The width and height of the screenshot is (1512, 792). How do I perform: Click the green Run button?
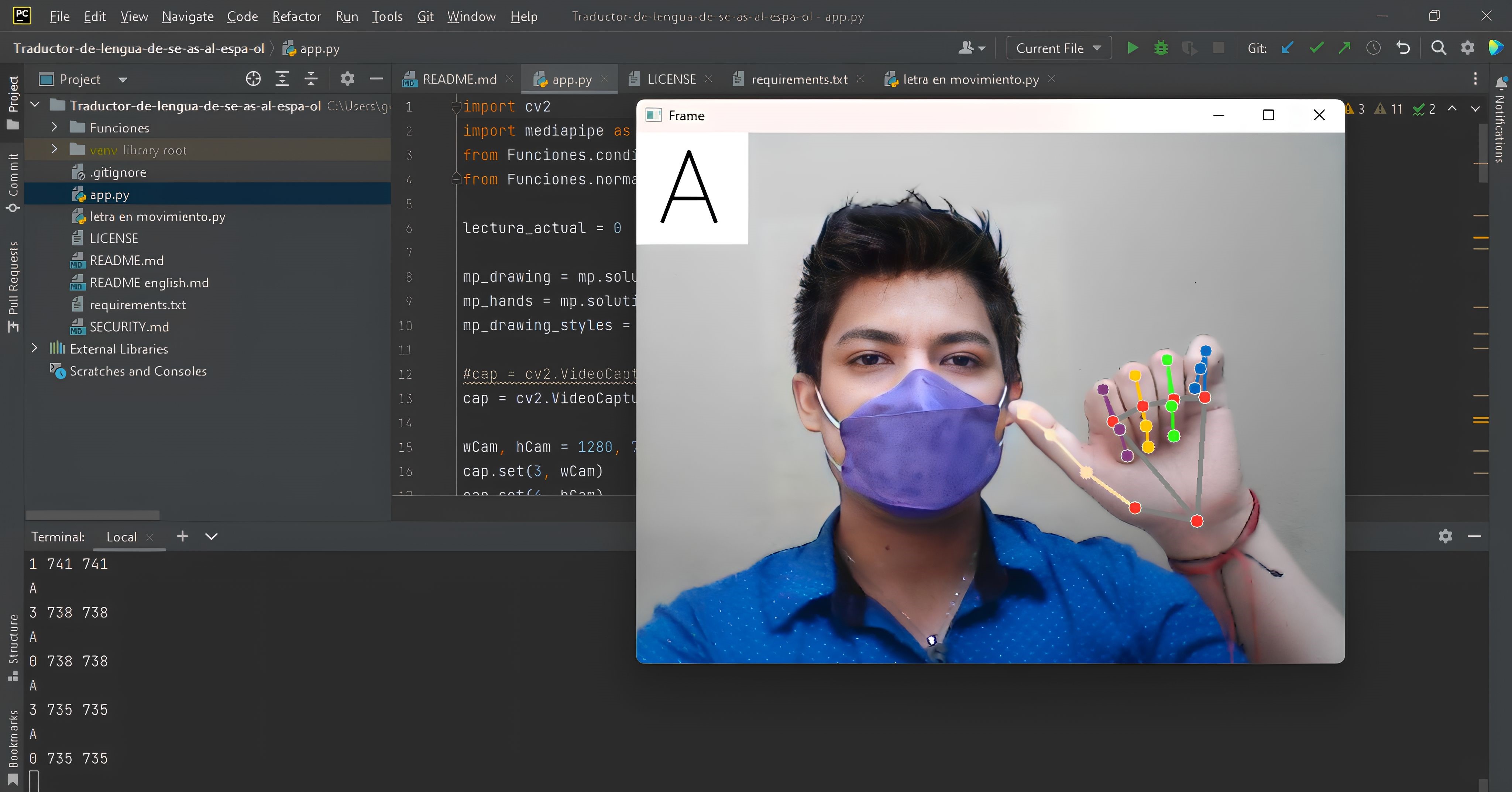1133,48
